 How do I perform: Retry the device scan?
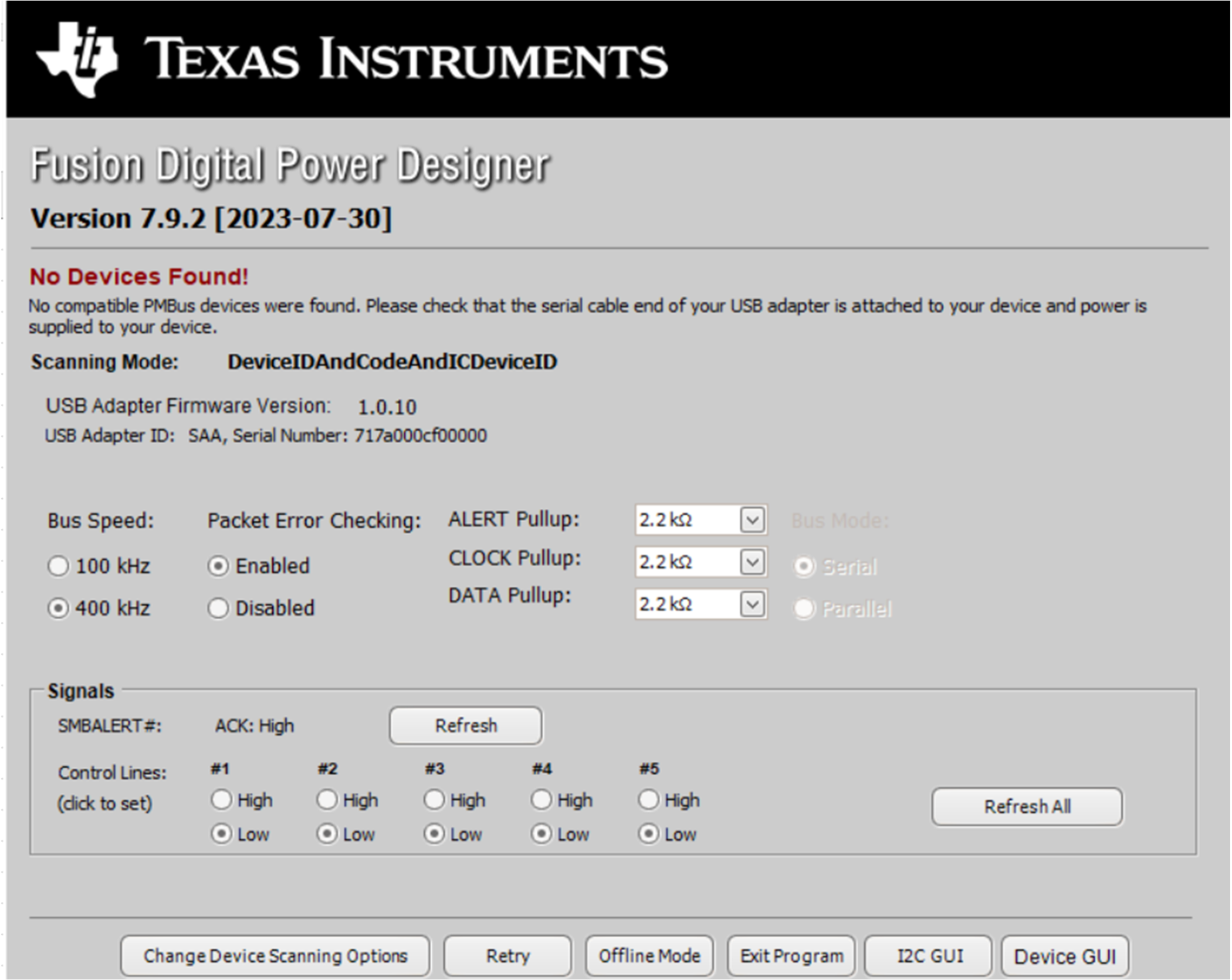coord(506,955)
